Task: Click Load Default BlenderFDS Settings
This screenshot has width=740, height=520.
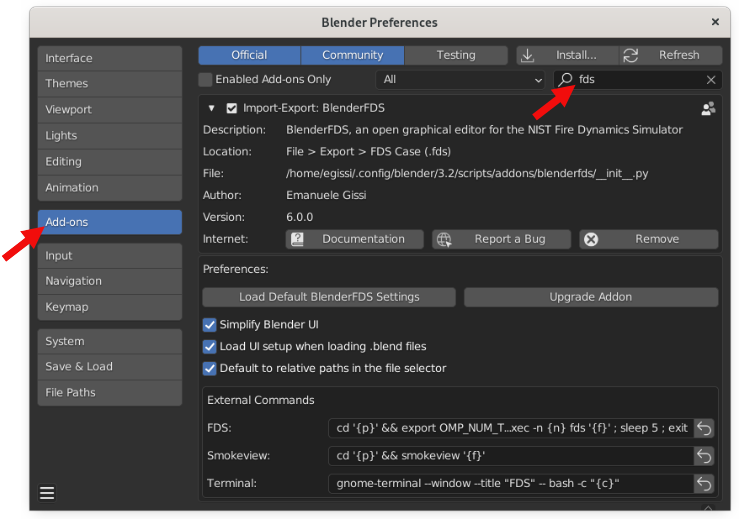Action: click(x=329, y=297)
